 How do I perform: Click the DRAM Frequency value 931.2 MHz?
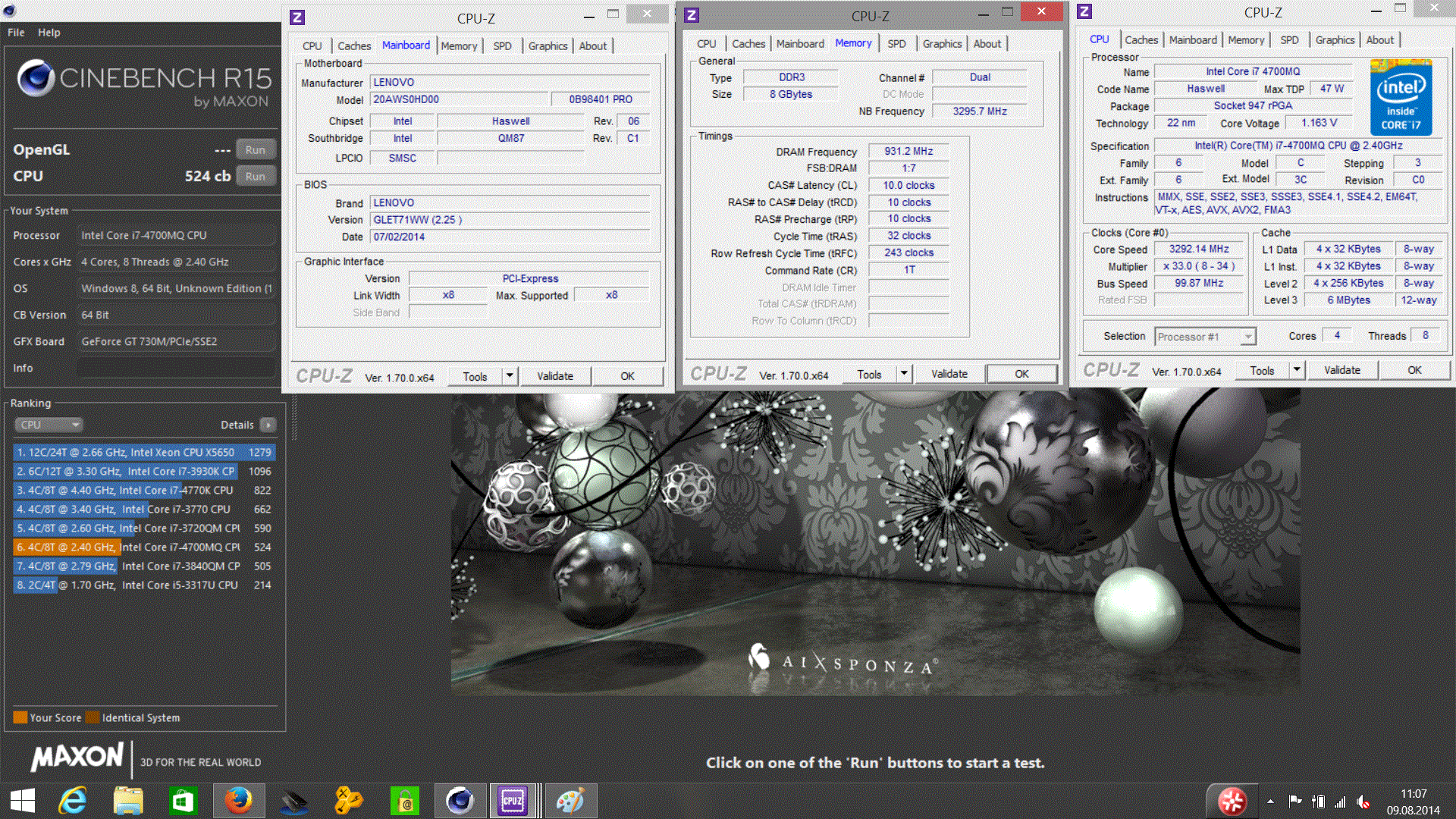pyautogui.click(x=908, y=152)
